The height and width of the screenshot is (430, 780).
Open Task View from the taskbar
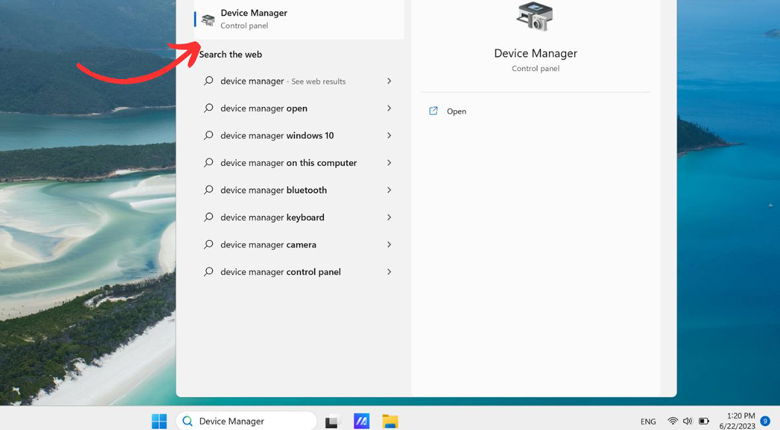[332, 421]
